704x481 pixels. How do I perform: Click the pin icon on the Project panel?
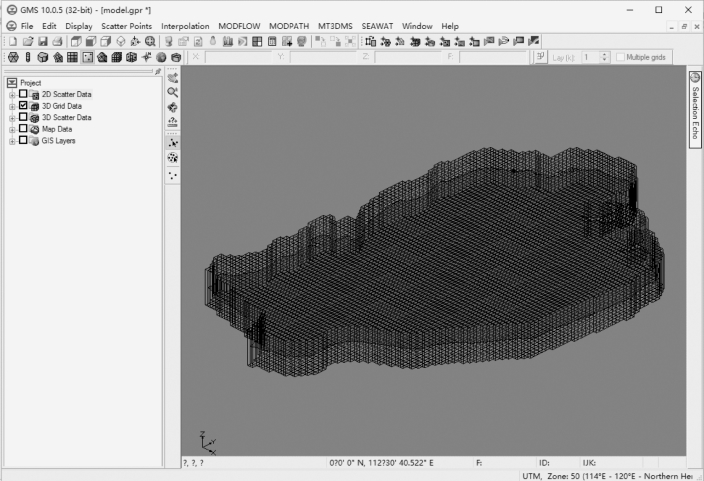pos(157,71)
